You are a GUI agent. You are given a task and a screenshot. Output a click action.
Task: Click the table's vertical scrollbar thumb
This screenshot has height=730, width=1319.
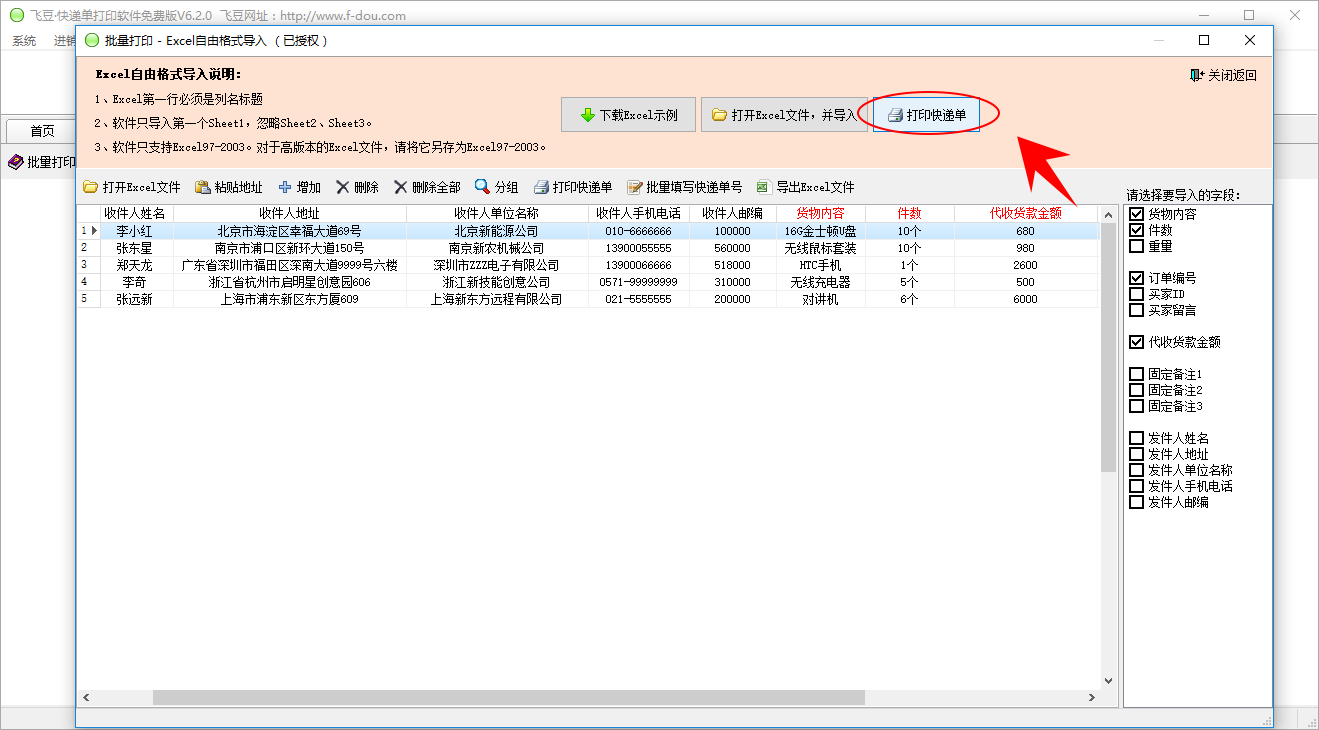(1108, 347)
